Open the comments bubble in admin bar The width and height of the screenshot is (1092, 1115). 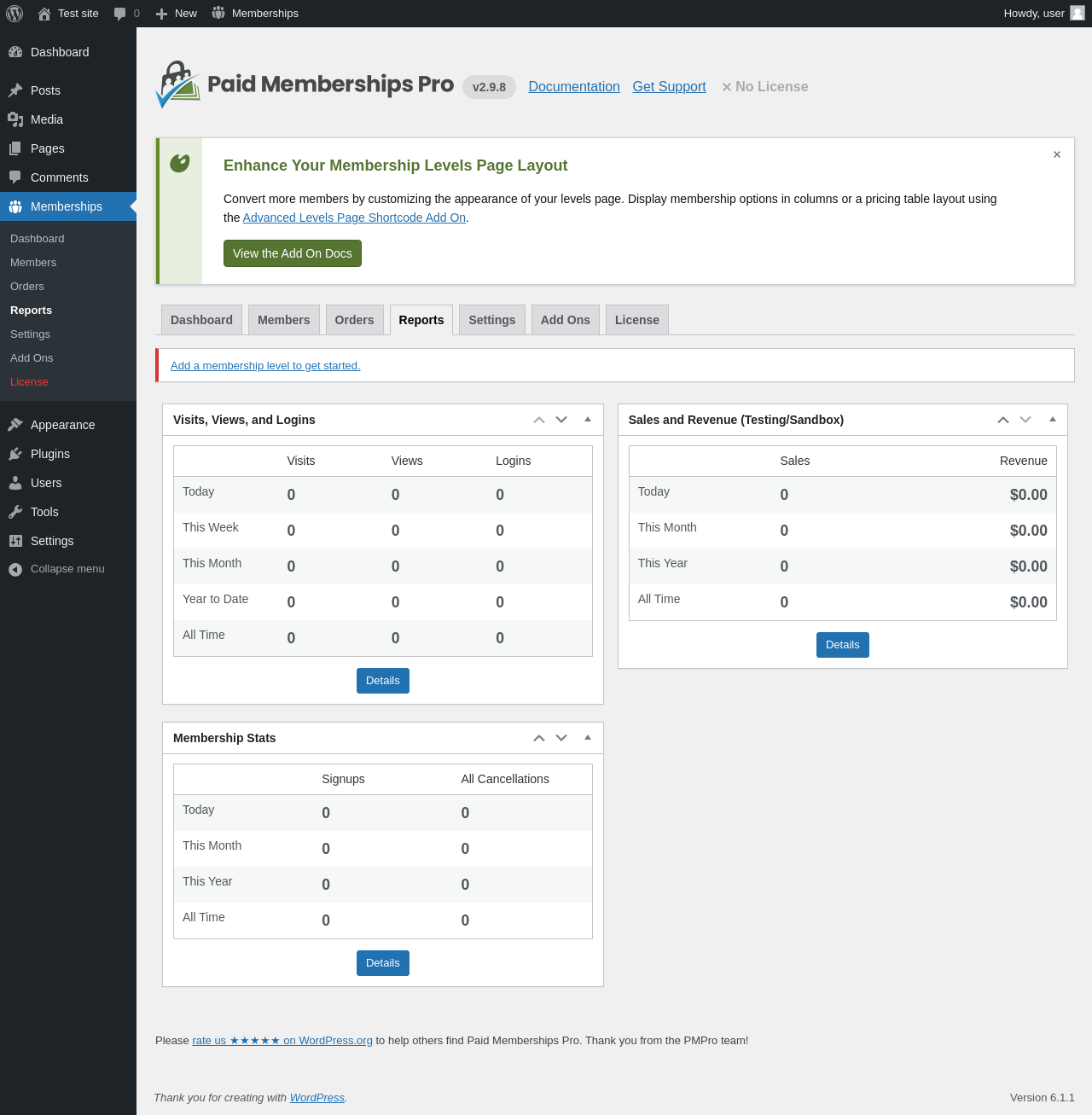120,14
